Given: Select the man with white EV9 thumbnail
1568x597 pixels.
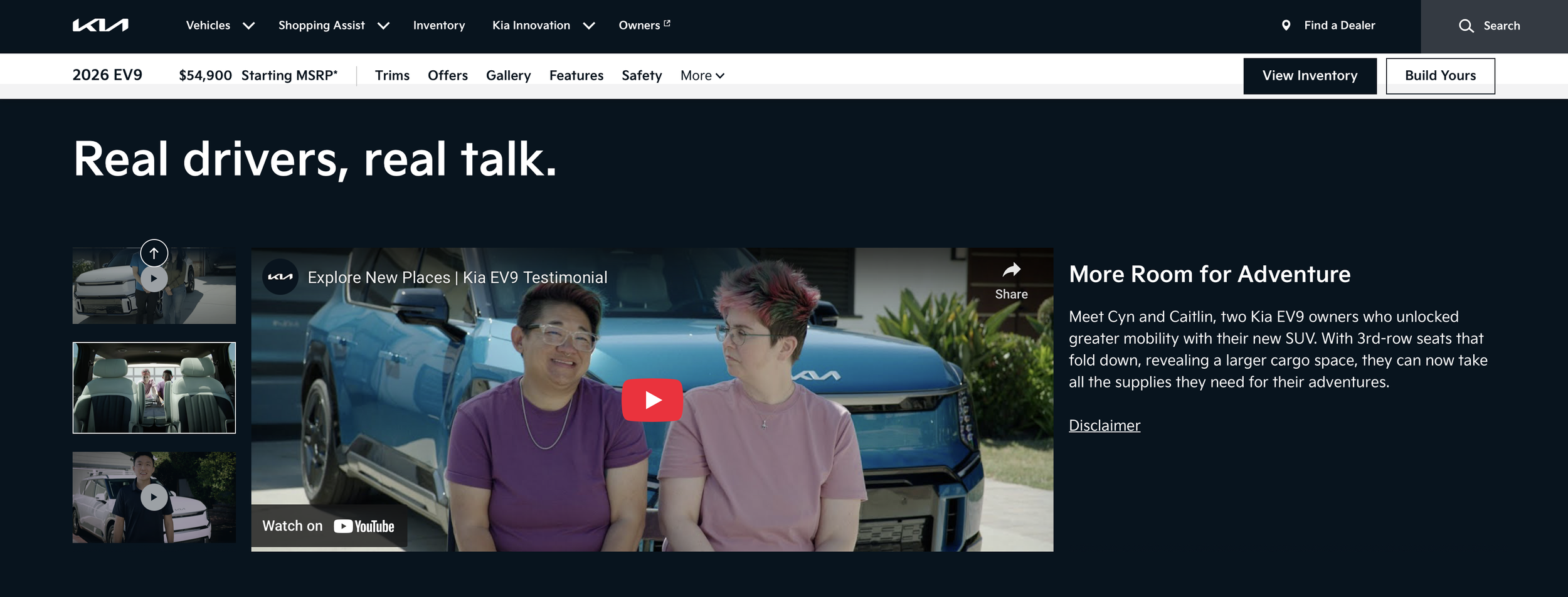Looking at the screenshot, I should [x=154, y=497].
